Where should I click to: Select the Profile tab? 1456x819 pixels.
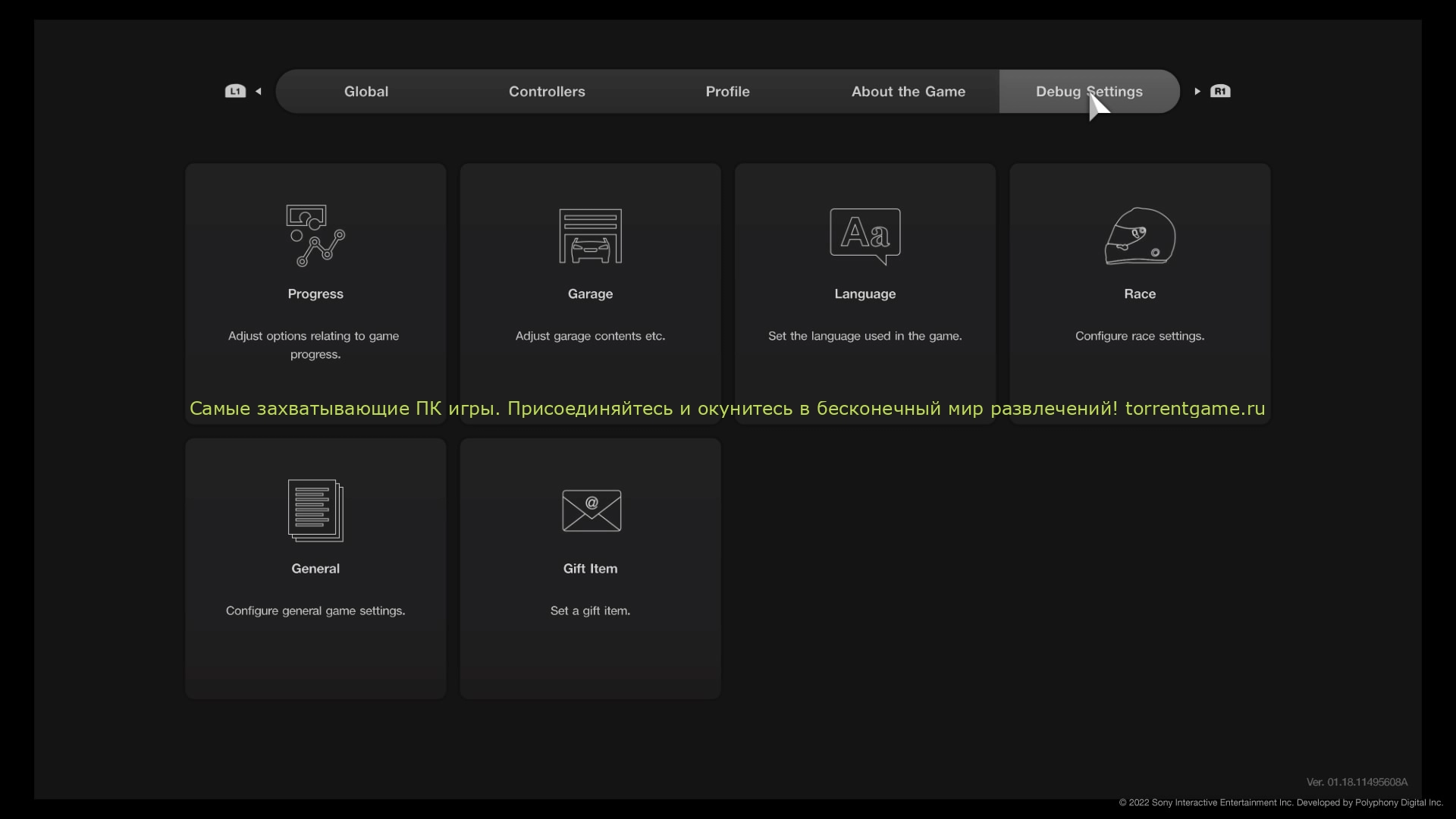click(727, 92)
